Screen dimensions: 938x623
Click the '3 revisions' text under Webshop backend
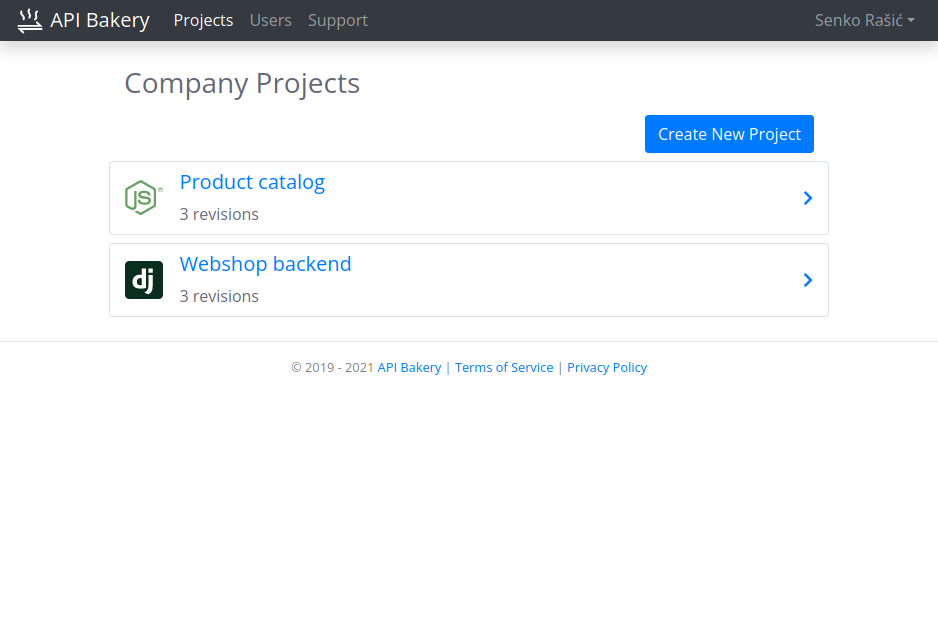[x=219, y=296]
